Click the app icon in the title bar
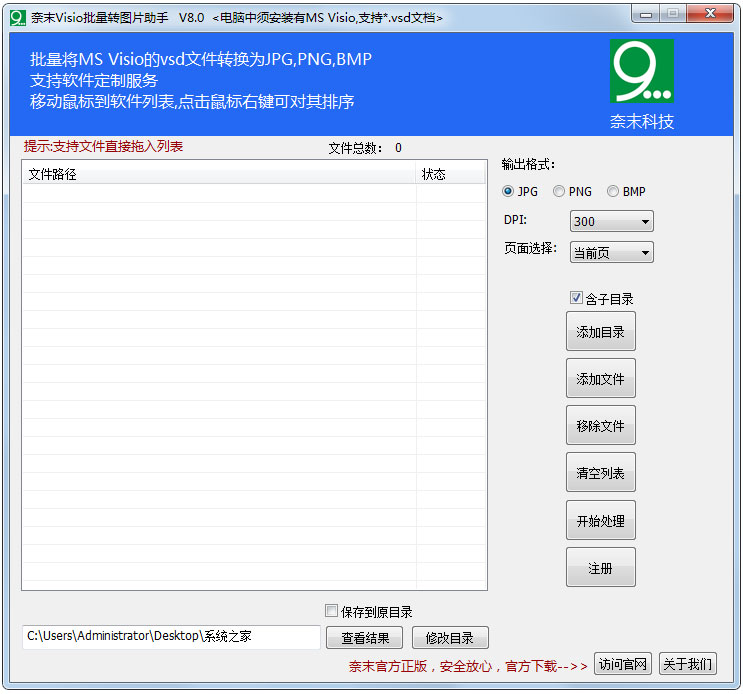743x694 pixels. tap(17, 17)
